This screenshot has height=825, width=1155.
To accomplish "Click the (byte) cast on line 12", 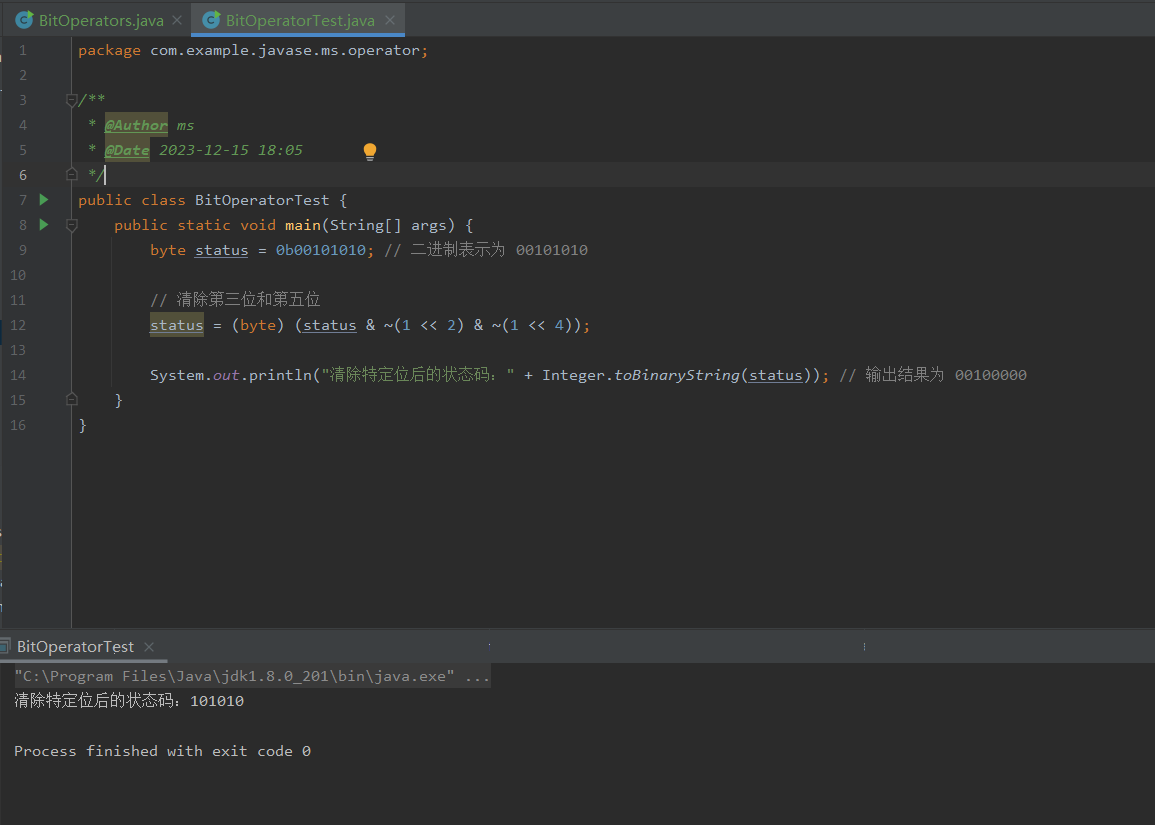I will click(x=258, y=326).
